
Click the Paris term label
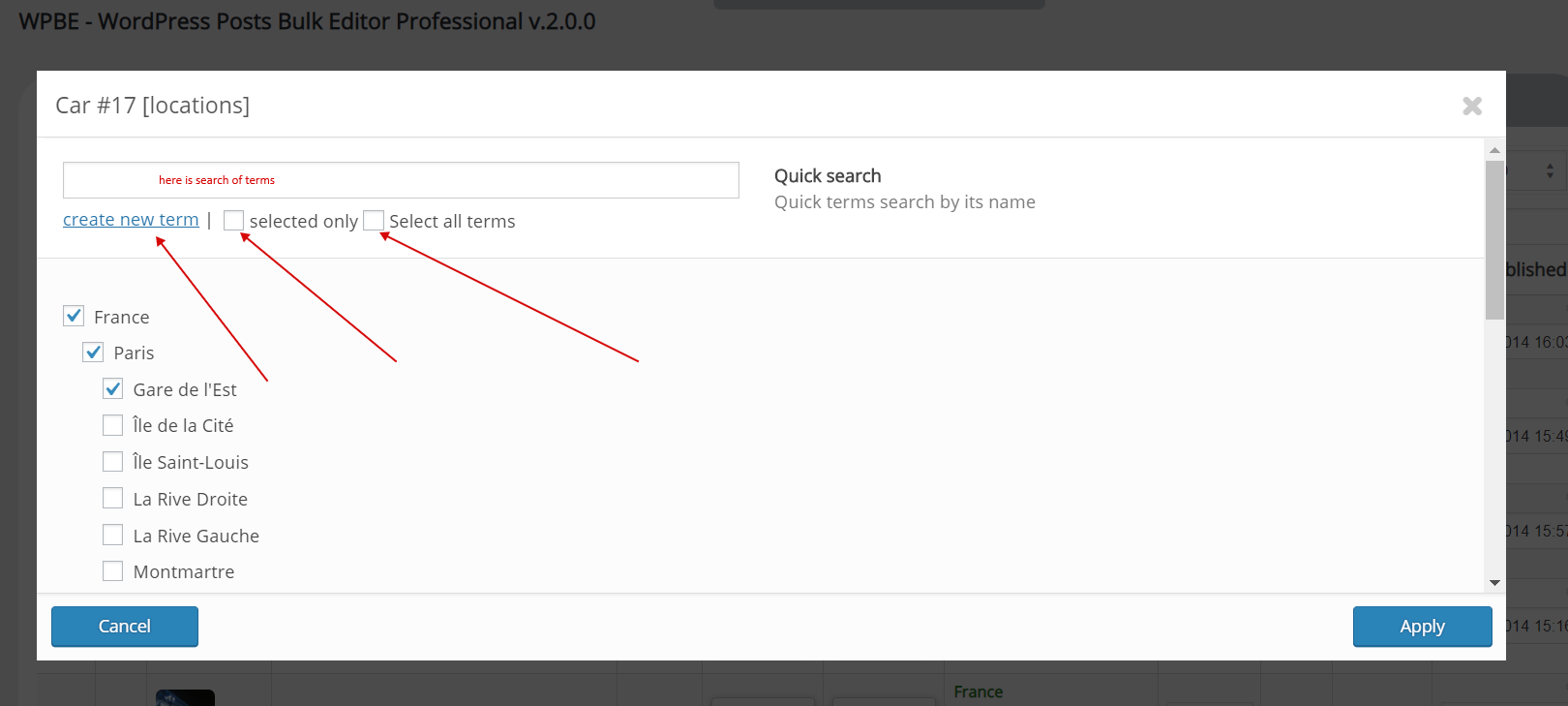point(134,353)
